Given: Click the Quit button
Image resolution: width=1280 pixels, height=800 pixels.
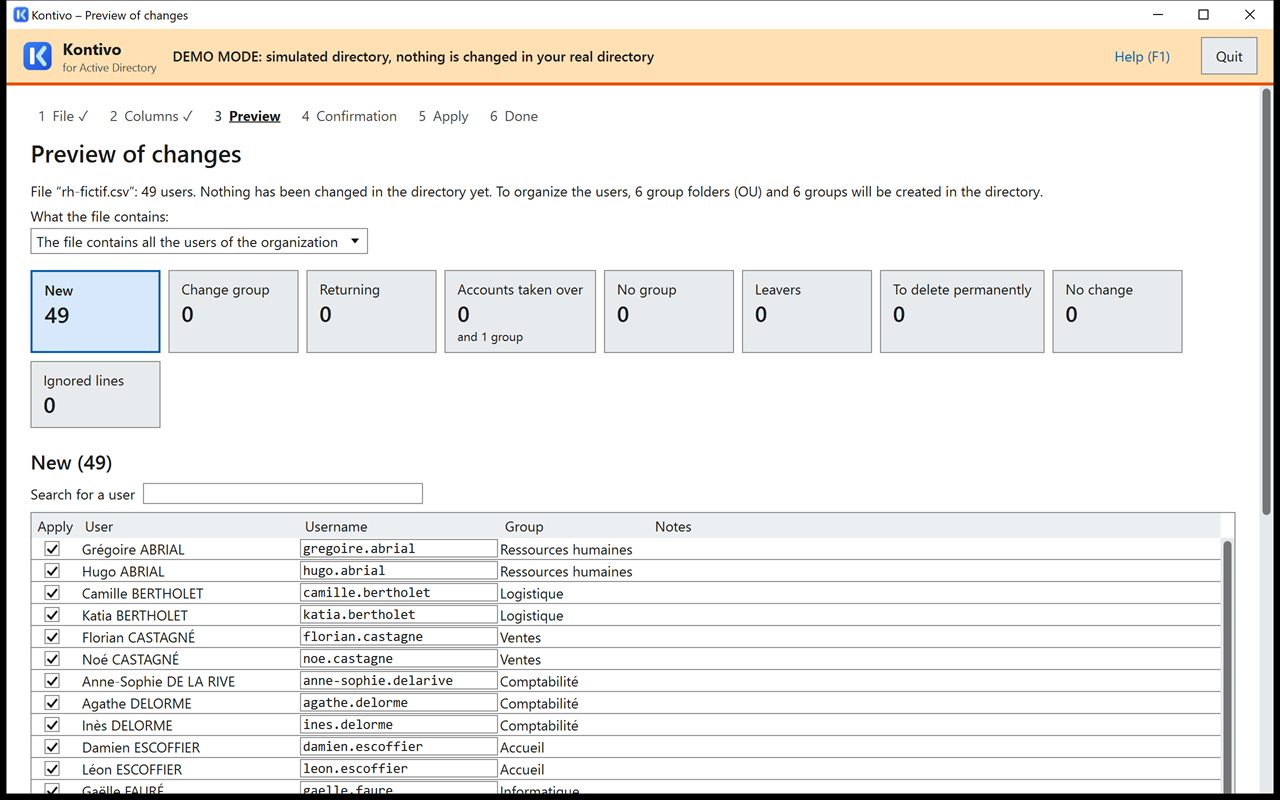Looking at the screenshot, I should (1229, 57).
